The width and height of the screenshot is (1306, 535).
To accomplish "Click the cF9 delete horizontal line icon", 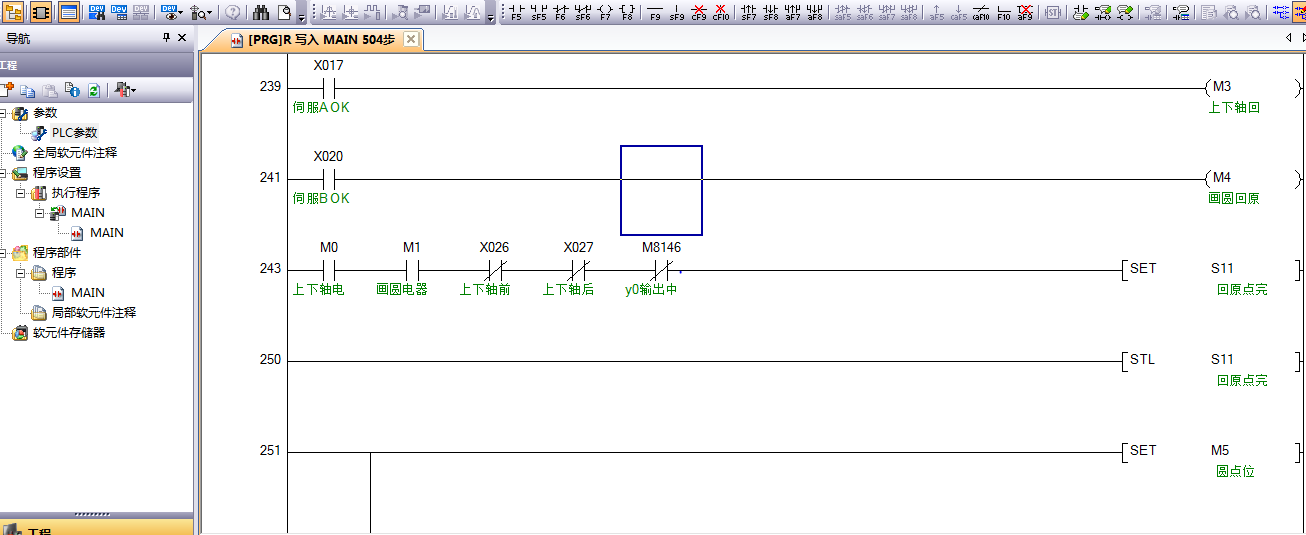I will point(699,12).
